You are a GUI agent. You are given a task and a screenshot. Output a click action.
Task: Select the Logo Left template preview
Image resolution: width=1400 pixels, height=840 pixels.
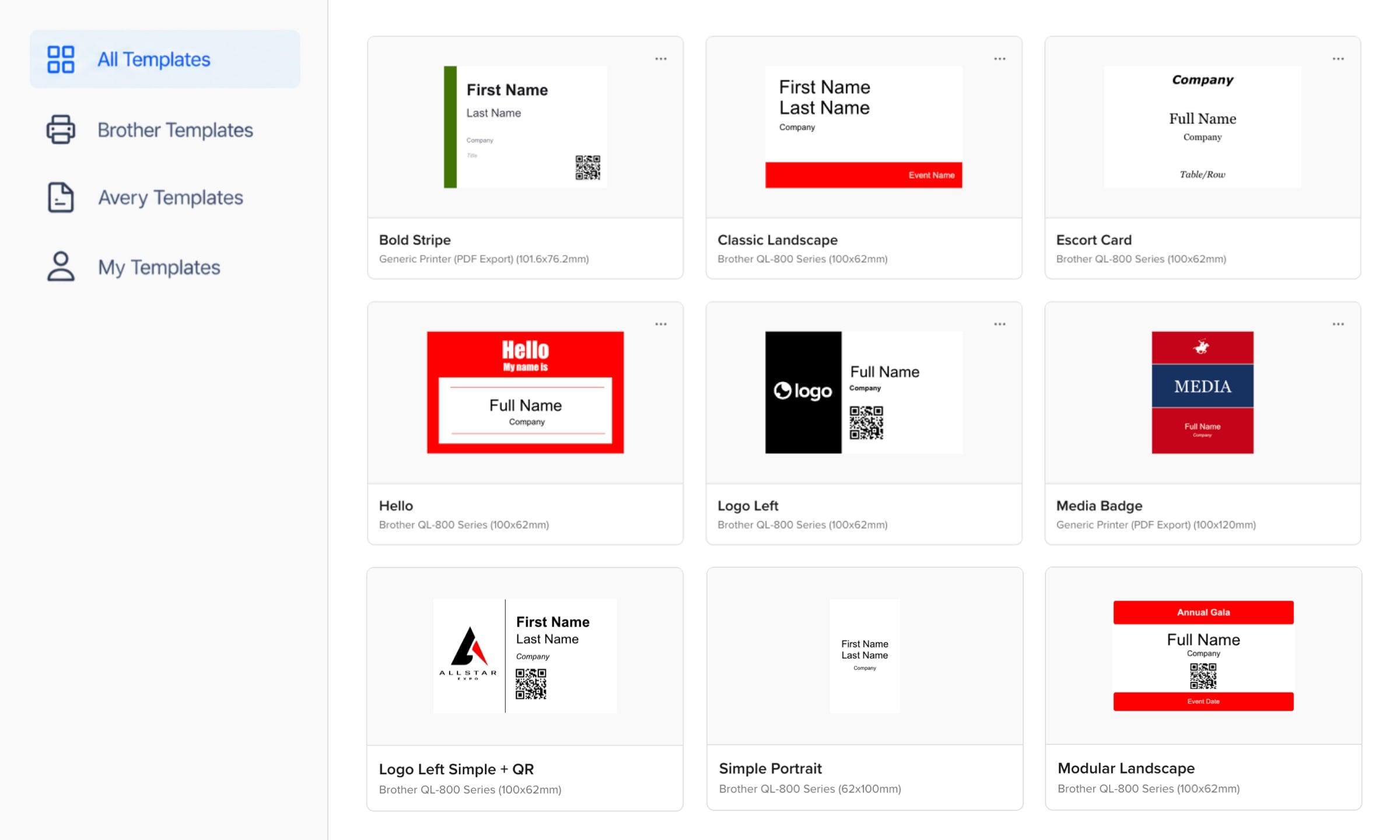pos(863,392)
